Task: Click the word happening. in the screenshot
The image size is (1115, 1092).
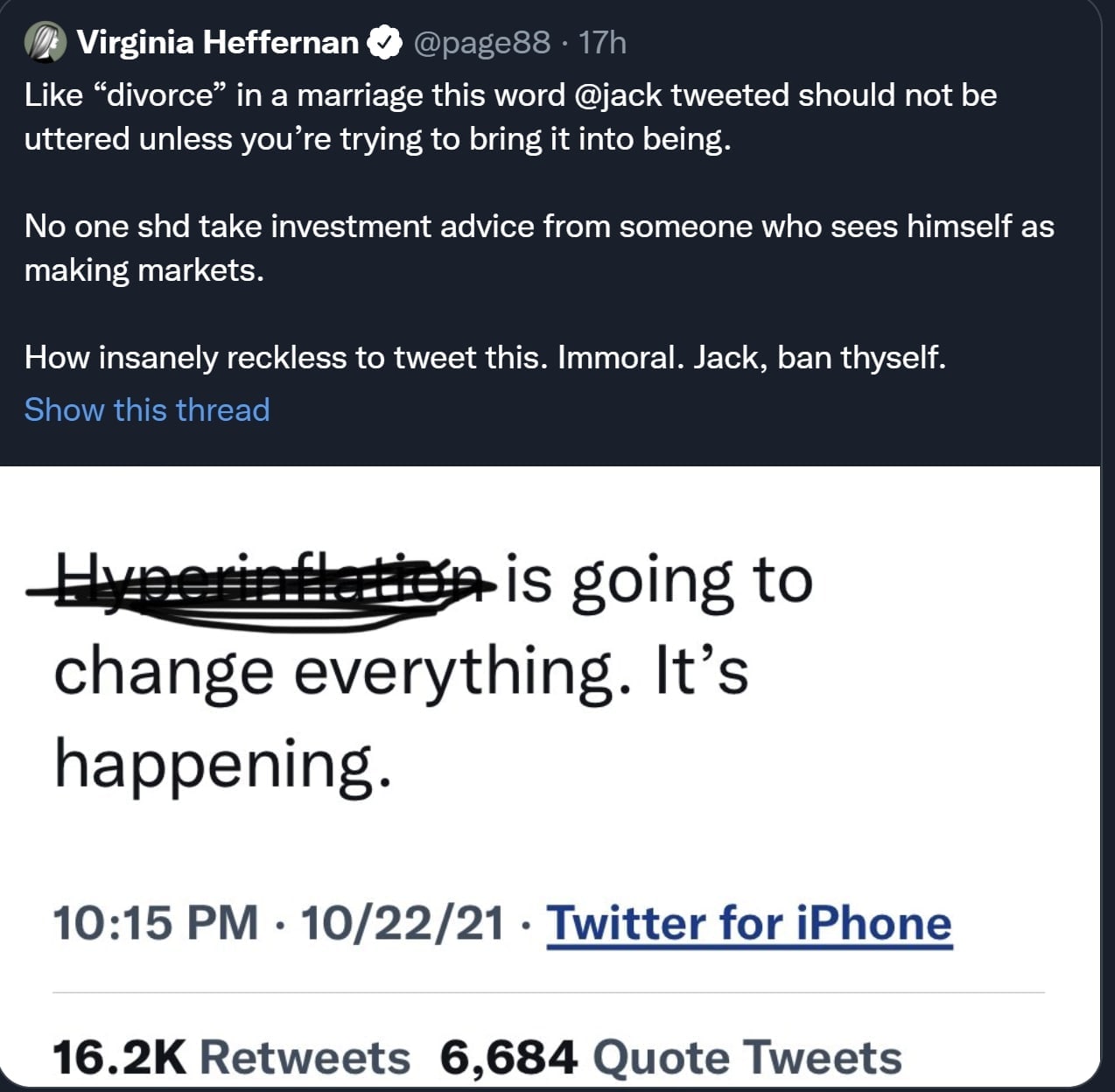Action: coord(222,764)
